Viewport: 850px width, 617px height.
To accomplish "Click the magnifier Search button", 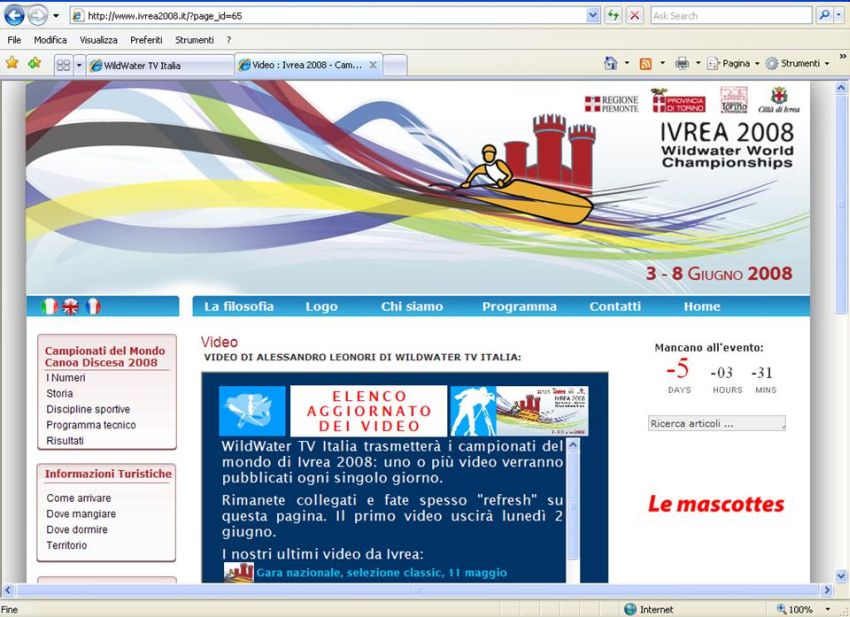I will (x=825, y=16).
